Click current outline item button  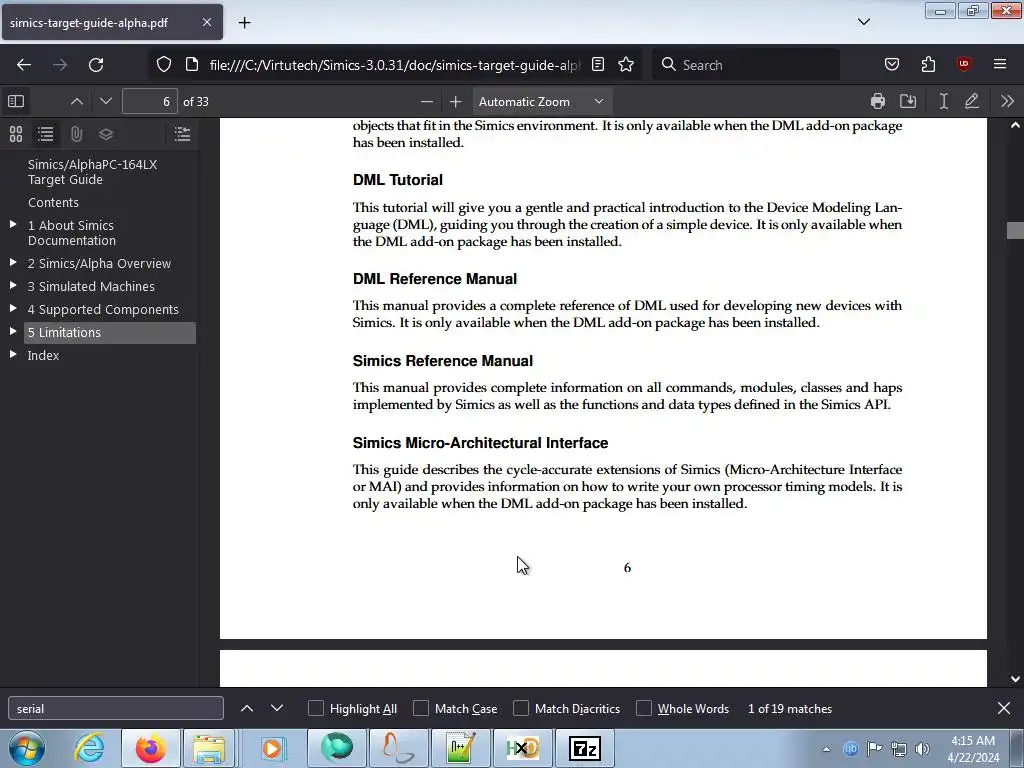coord(182,134)
